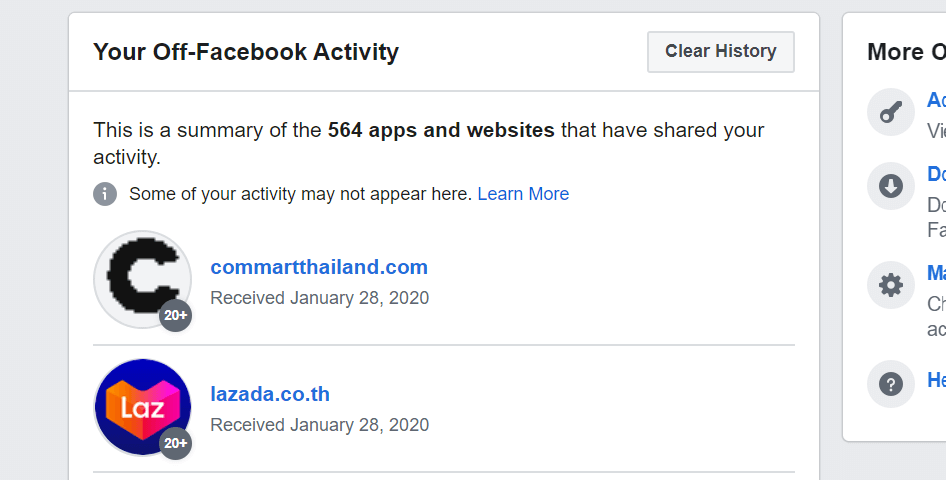Open the blue link beside download icon

[x=936, y=174]
